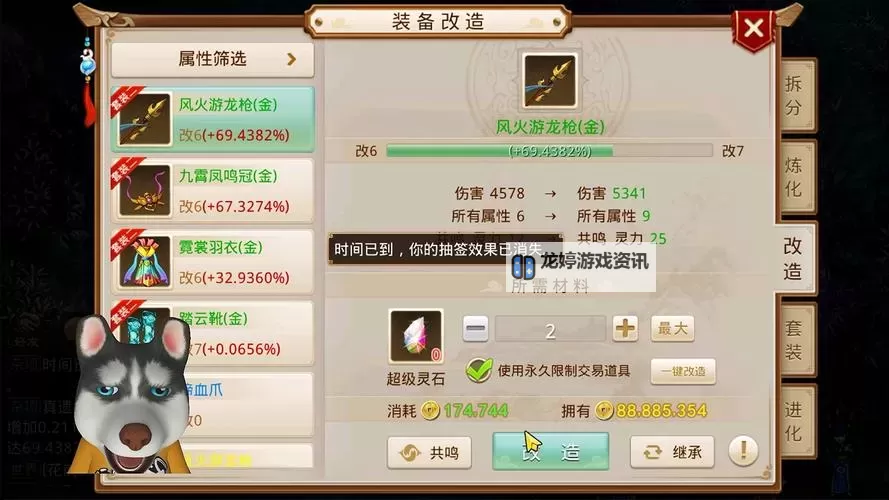Select the 霓裳羽衣 robe icon
889x500 pixels.
[x=145, y=262]
